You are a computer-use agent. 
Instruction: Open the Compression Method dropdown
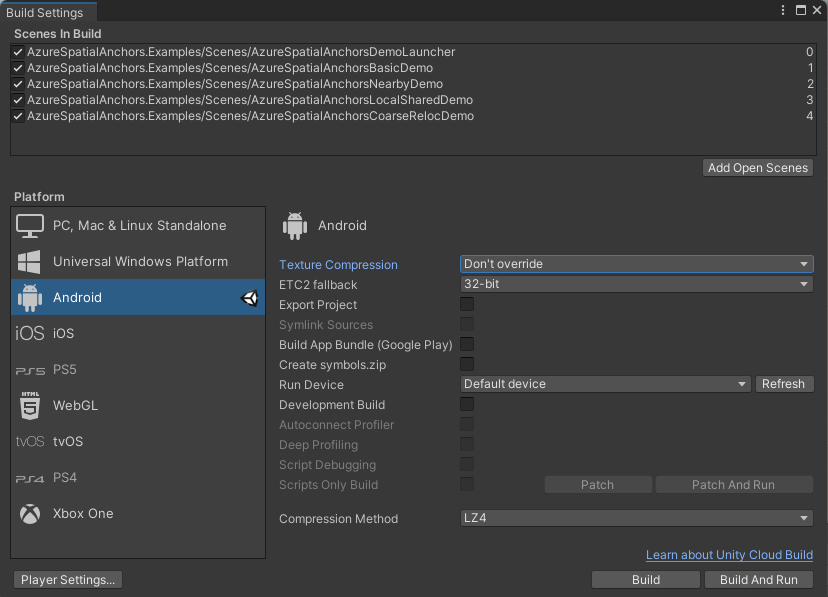click(x=636, y=518)
